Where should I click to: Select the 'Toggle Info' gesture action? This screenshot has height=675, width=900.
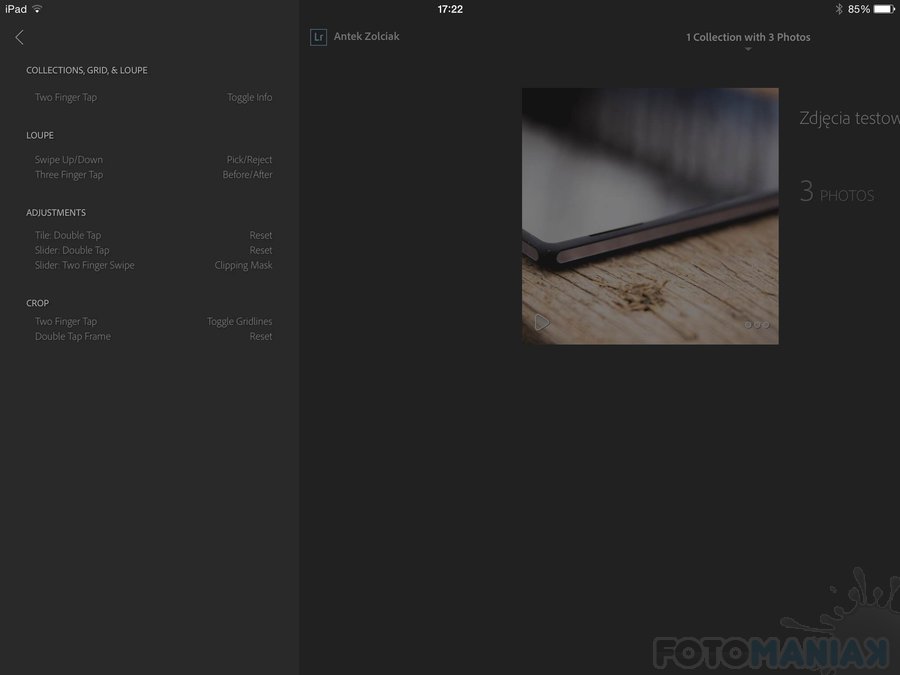pyautogui.click(x=249, y=98)
